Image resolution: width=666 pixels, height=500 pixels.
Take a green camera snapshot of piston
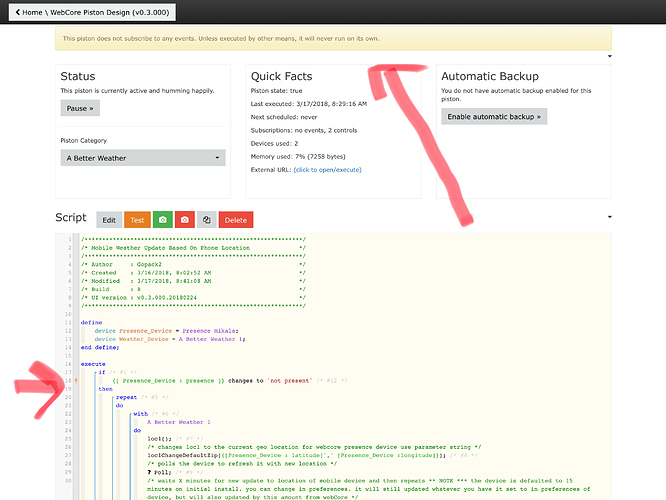(x=163, y=220)
